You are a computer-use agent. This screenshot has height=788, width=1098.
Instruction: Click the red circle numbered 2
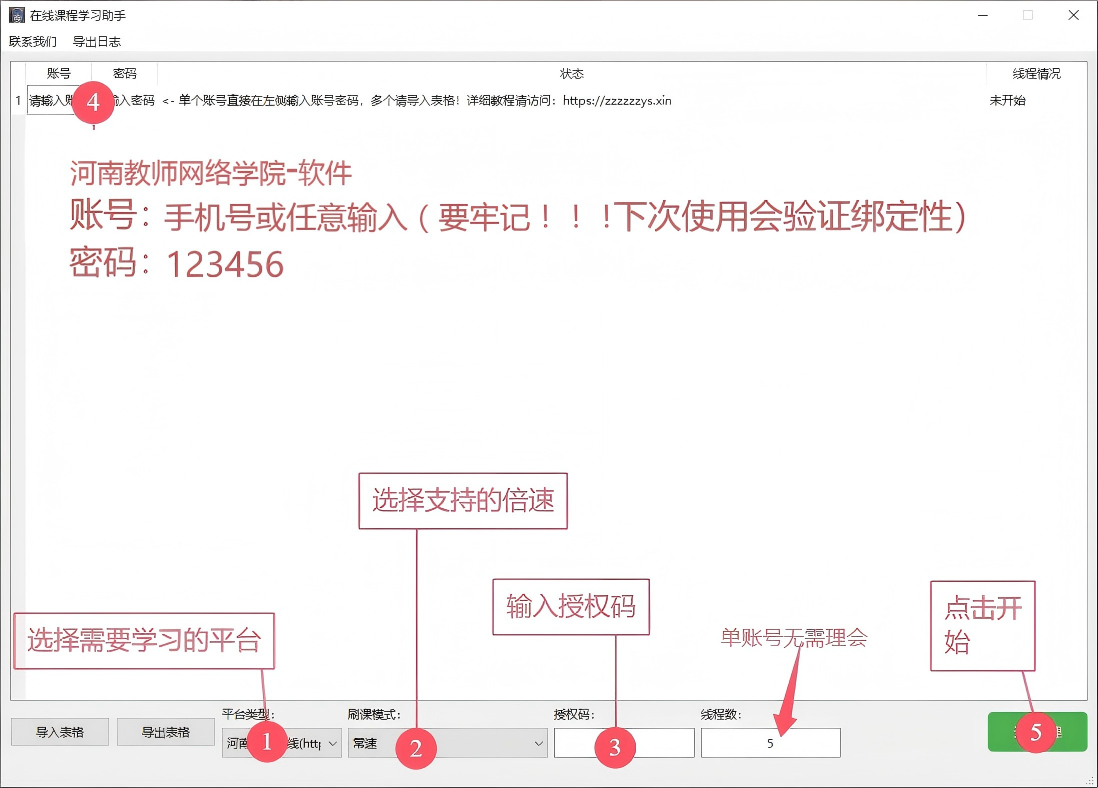[416, 747]
